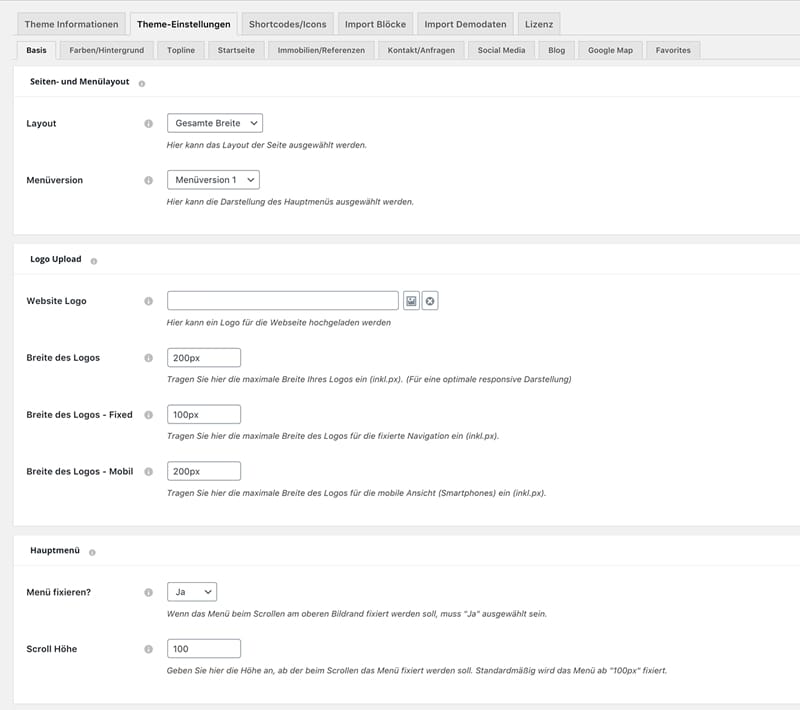This screenshot has width=800, height=710.
Task: Click info icon next to Scroll Höhe
Action: [148, 649]
